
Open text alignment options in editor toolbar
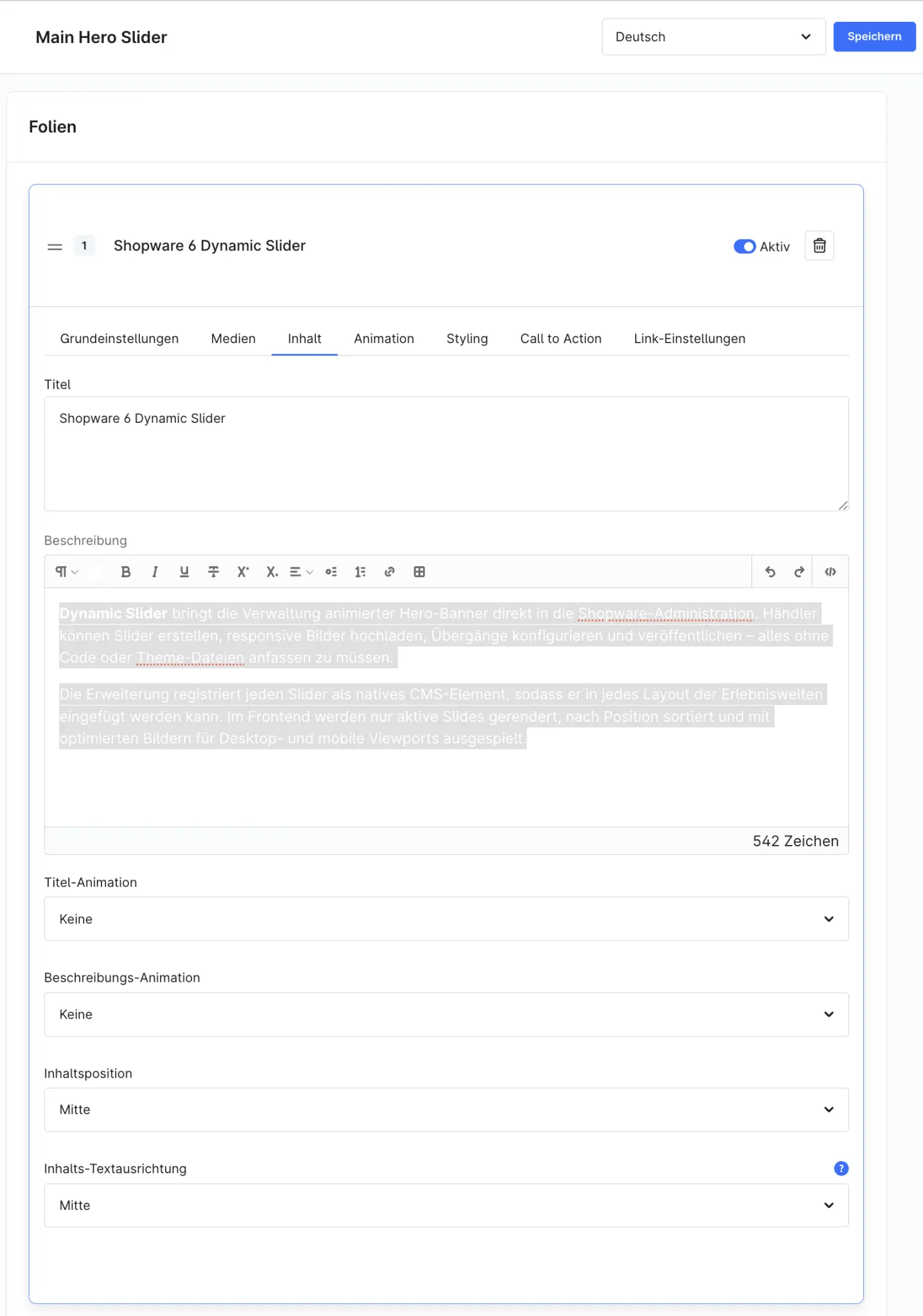tap(301, 572)
